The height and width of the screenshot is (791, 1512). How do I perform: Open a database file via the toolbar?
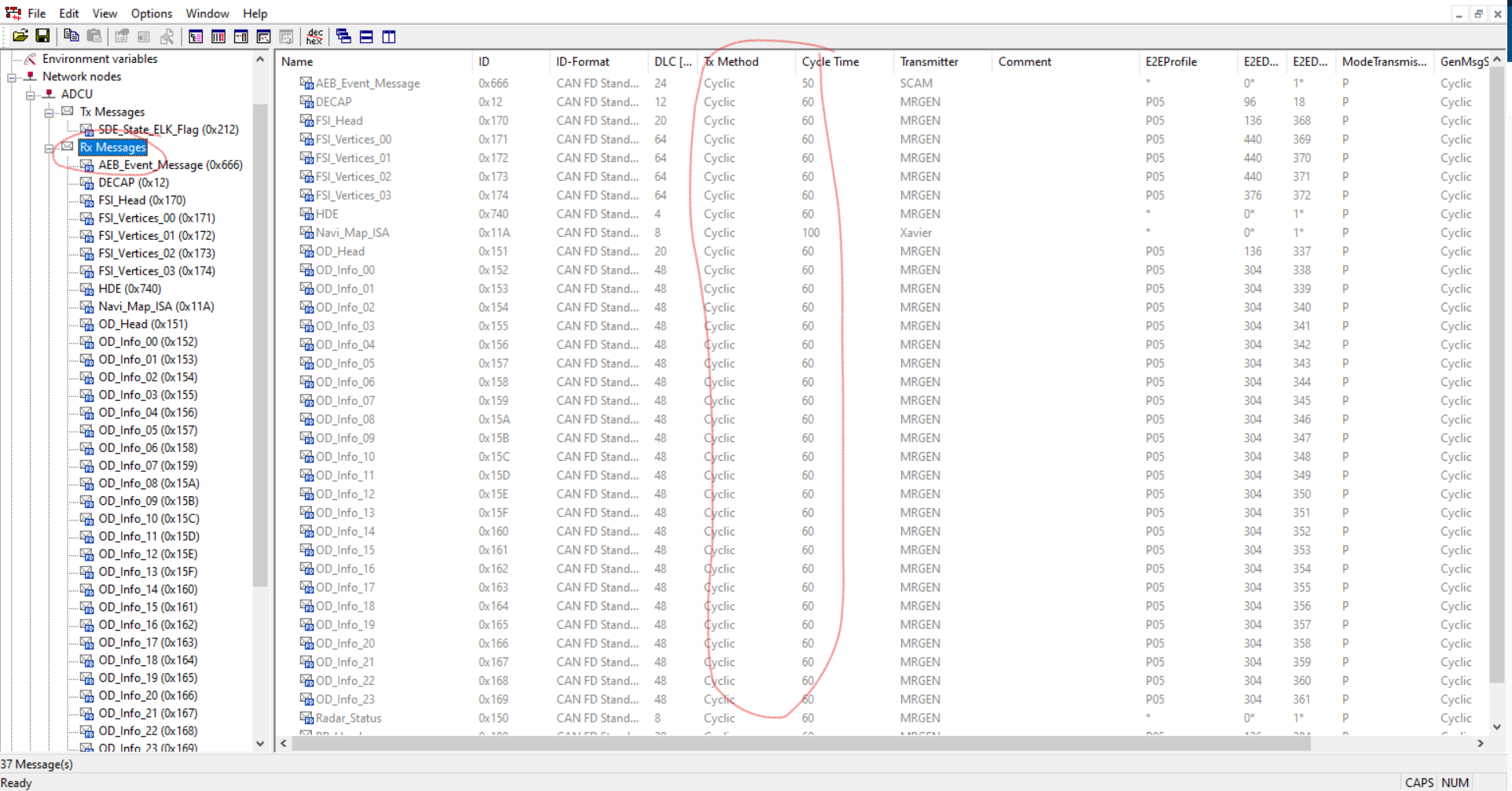coord(20,35)
